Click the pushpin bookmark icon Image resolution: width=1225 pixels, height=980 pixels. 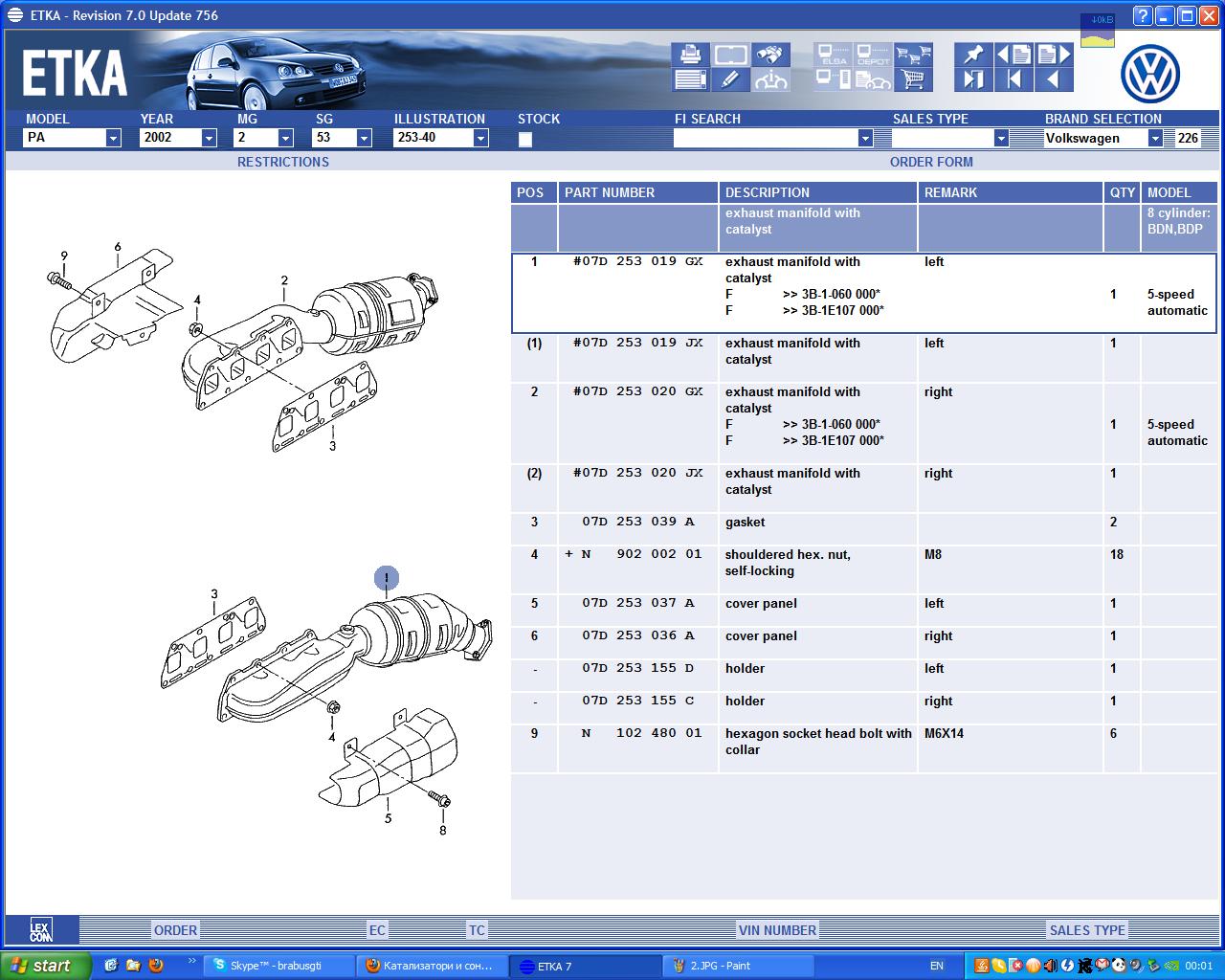point(973,55)
